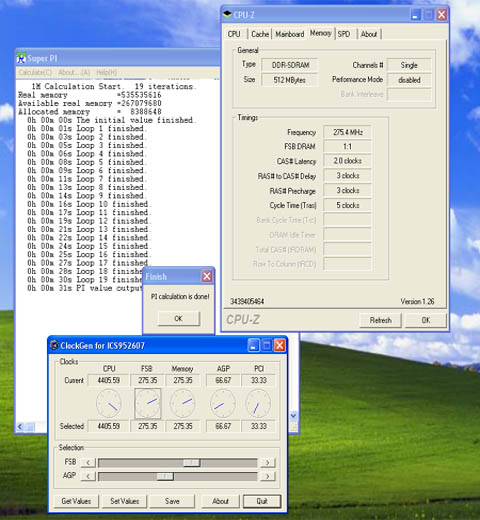Click 'PI calculation is done!' message text
The width and height of the screenshot is (480, 520).
(180, 296)
